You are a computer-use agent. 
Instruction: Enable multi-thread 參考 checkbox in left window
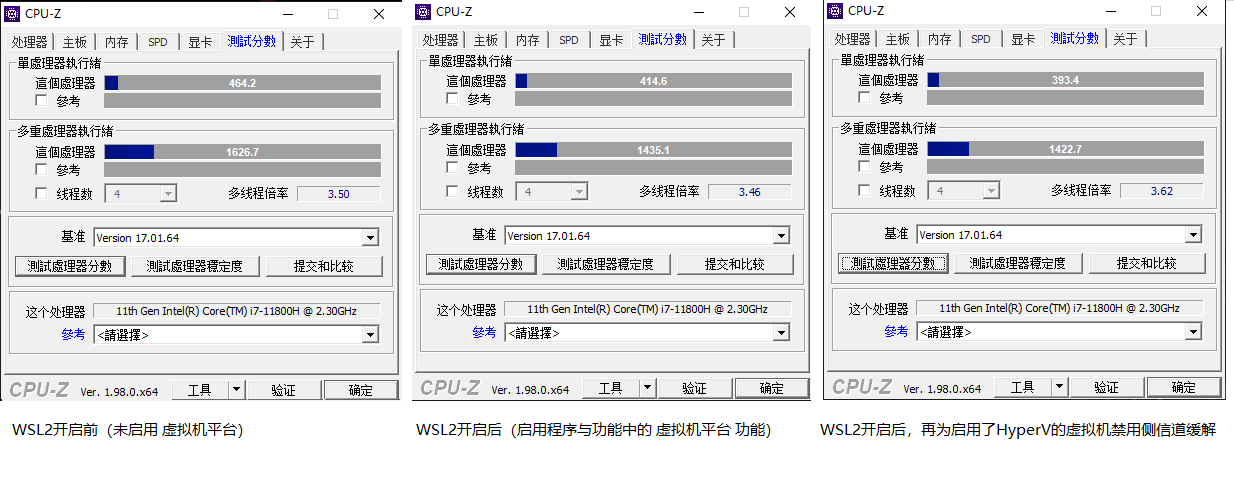click(x=41, y=169)
